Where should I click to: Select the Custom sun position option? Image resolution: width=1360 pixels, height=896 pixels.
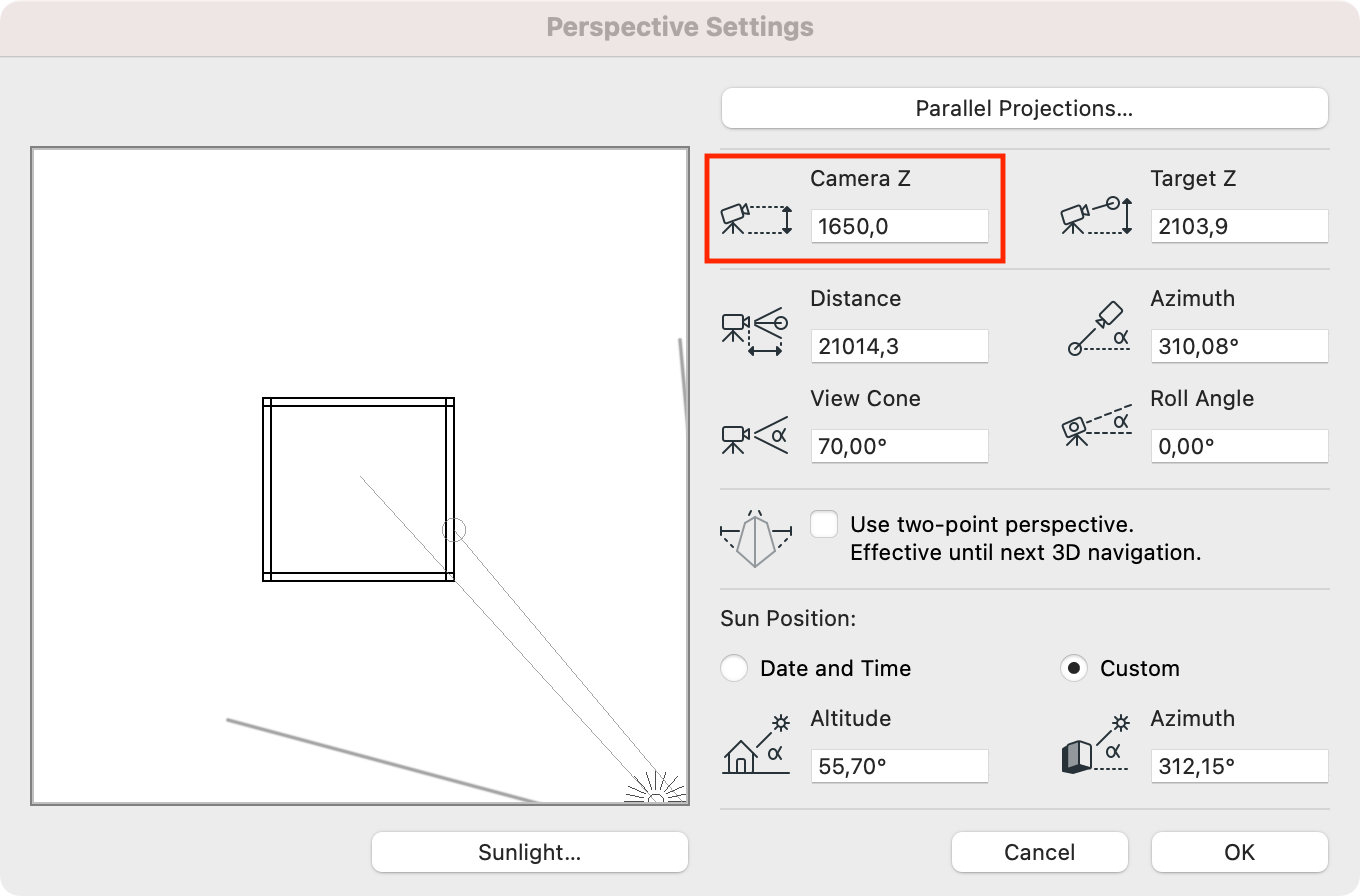pyautogui.click(x=1074, y=668)
